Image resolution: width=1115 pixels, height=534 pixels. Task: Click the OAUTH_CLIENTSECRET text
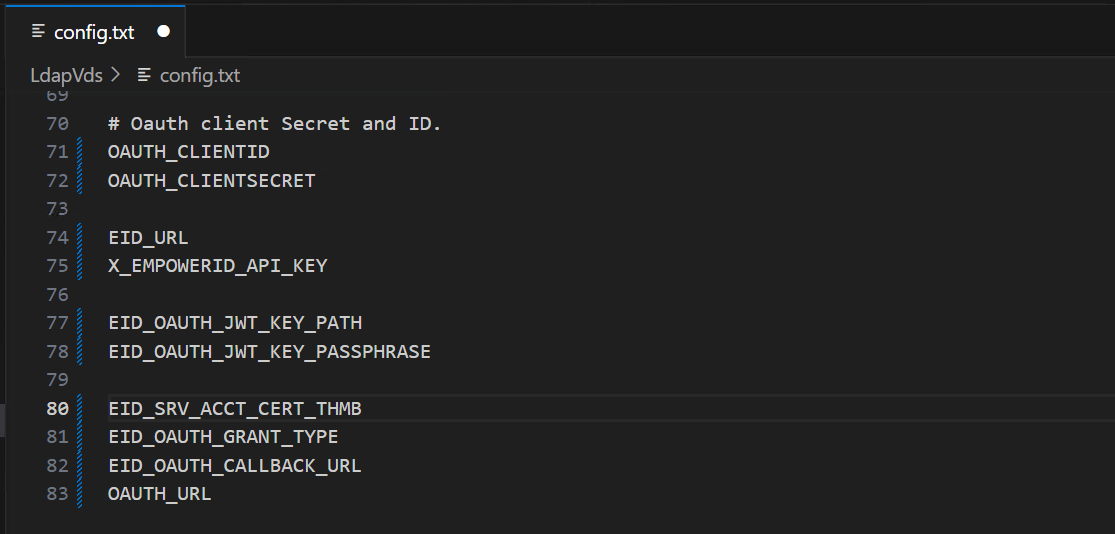coord(211,181)
